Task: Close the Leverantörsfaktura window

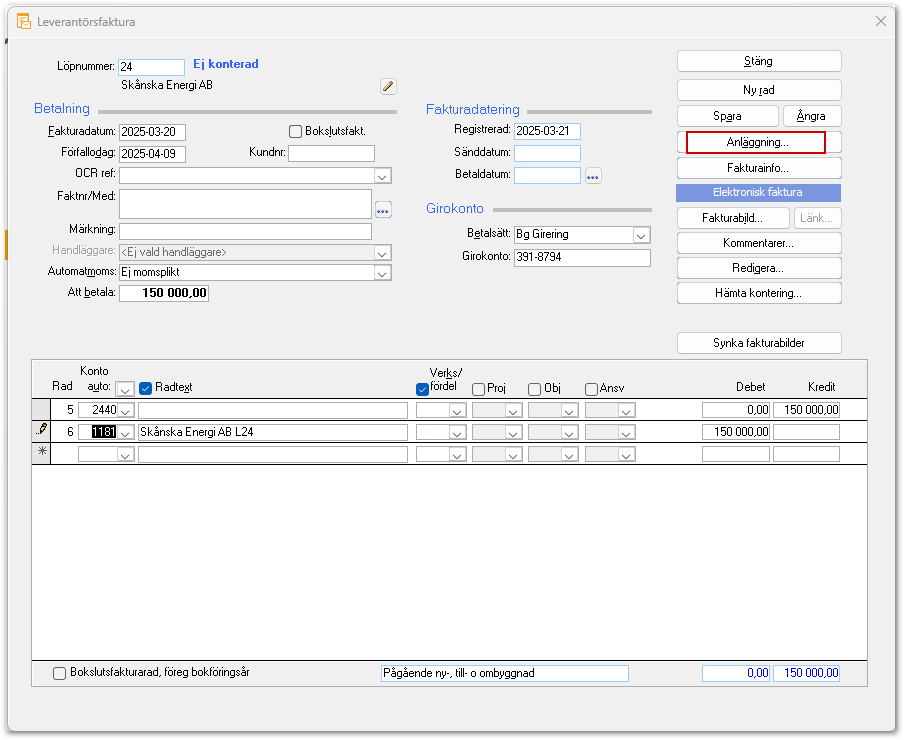Action: (880, 21)
